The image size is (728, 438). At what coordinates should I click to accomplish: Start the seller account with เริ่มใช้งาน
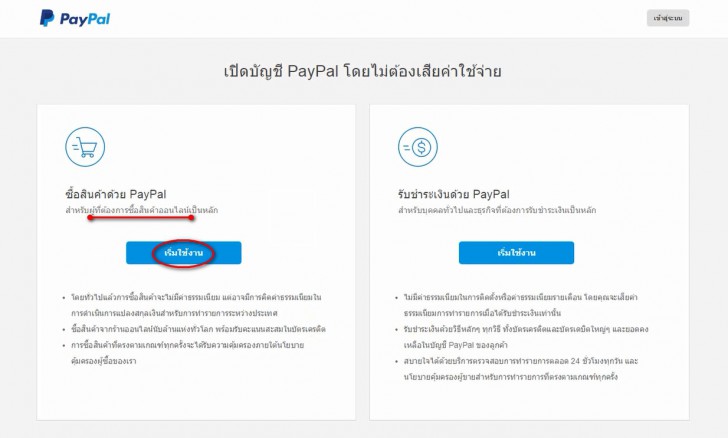(x=516, y=253)
